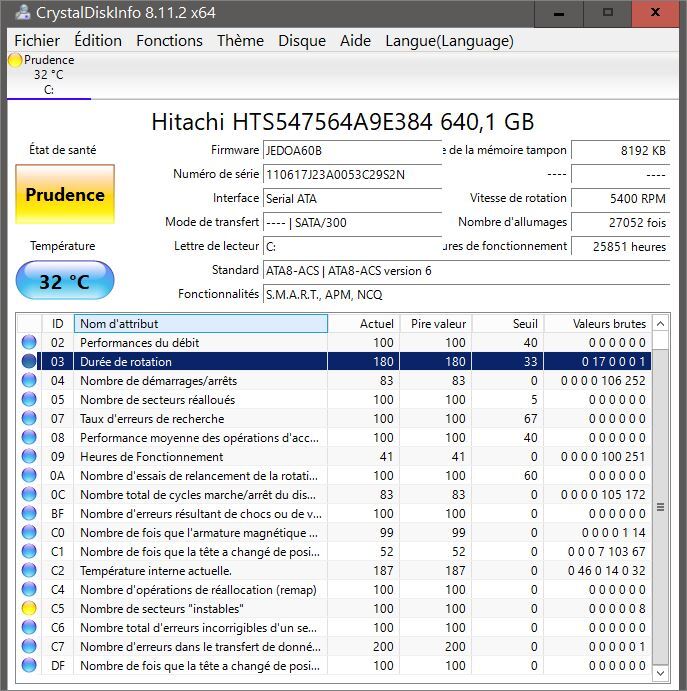Click the Actuel column header
This screenshot has height=691, width=687.
pyautogui.click(x=364, y=324)
